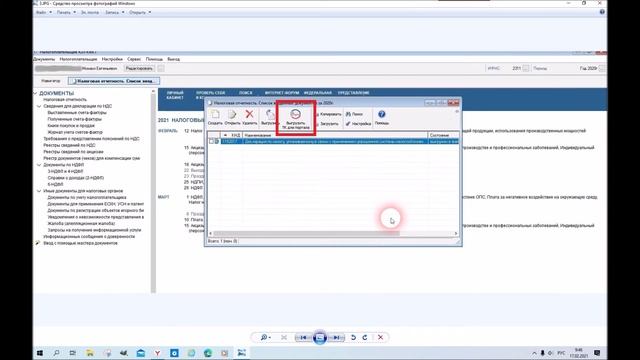Open Запись dropdown in Photo Viewer
The height and width of the screenshot is (360, 640).
click(x=114, y=13)
